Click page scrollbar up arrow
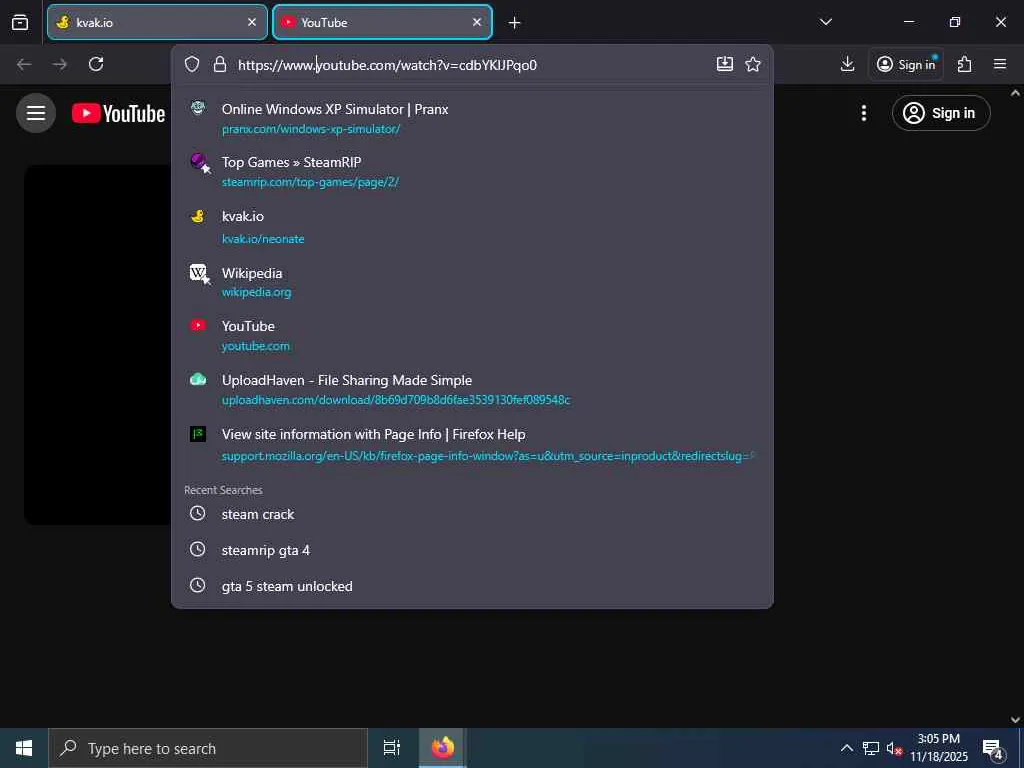The width and height of the screenshot is (1024, 768). 1016,93
